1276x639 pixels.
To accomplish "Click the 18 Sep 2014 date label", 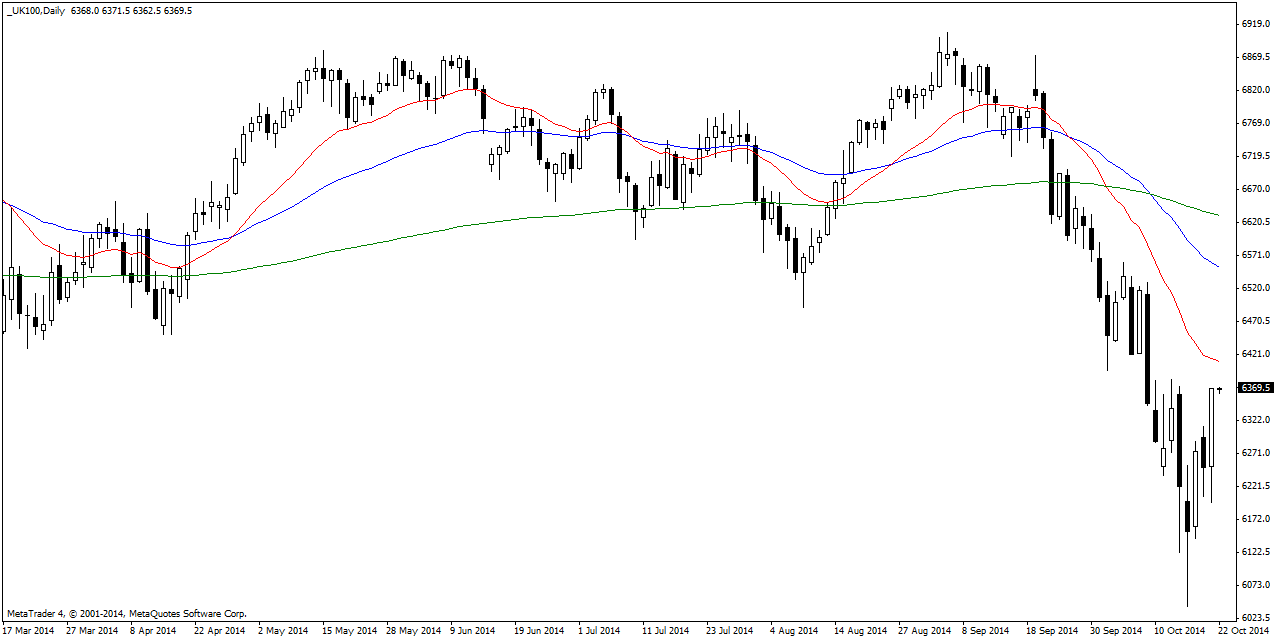I will [1050, 631].
